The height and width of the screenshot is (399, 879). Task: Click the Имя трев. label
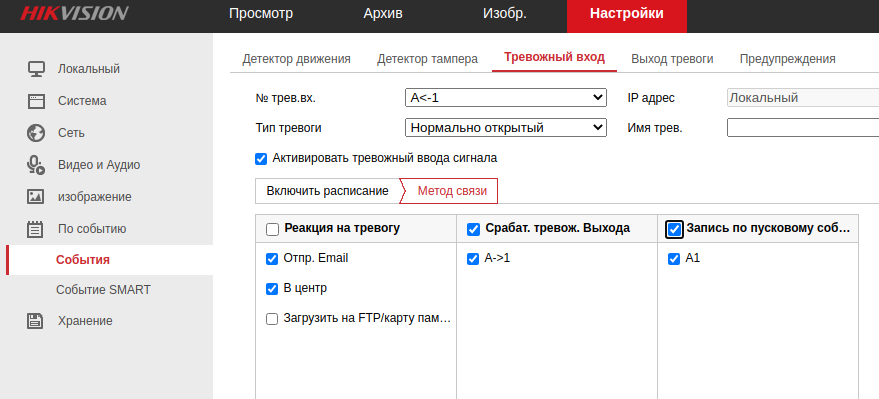tap(655, 128)
